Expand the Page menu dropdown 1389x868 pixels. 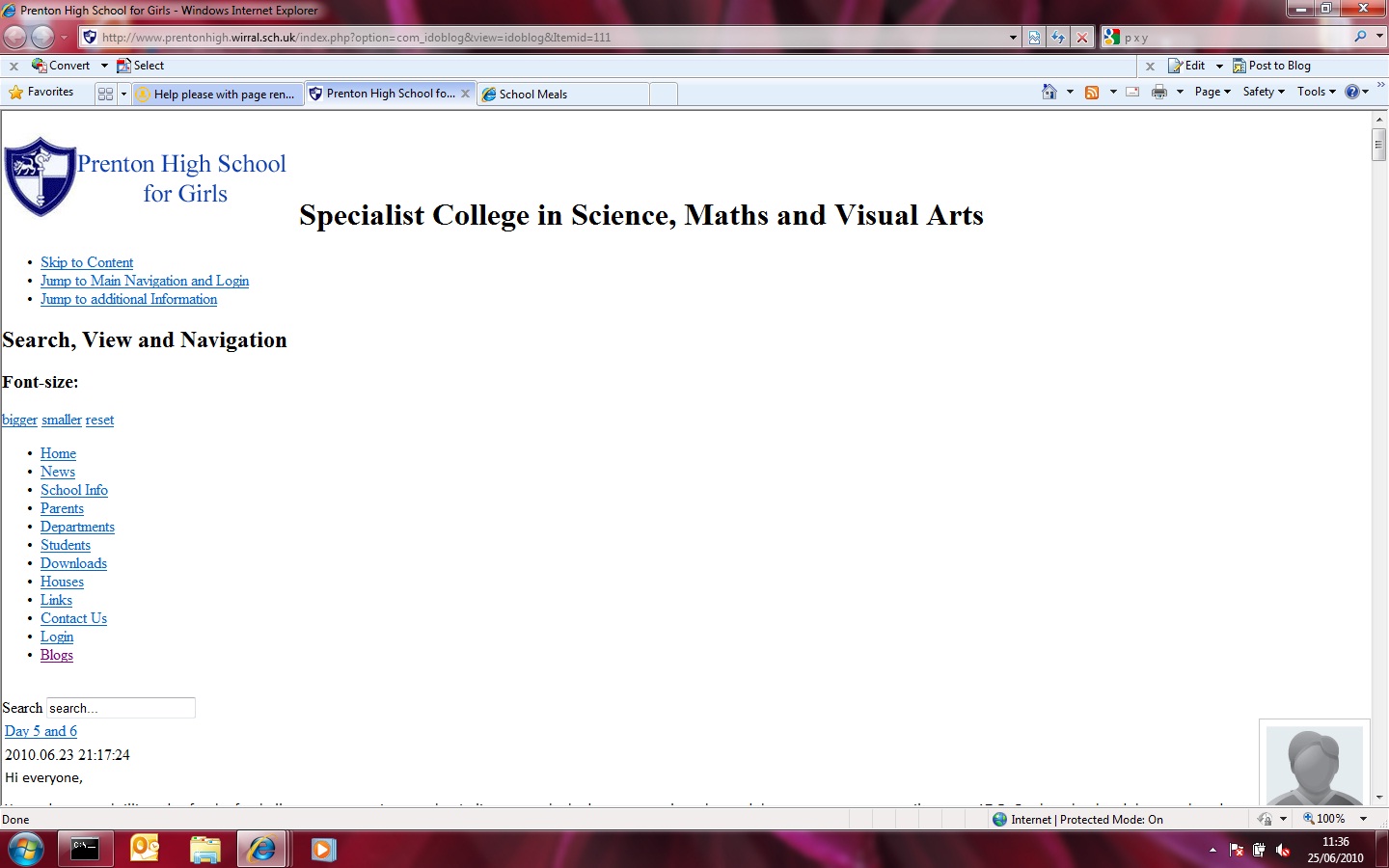point(1212,92)
